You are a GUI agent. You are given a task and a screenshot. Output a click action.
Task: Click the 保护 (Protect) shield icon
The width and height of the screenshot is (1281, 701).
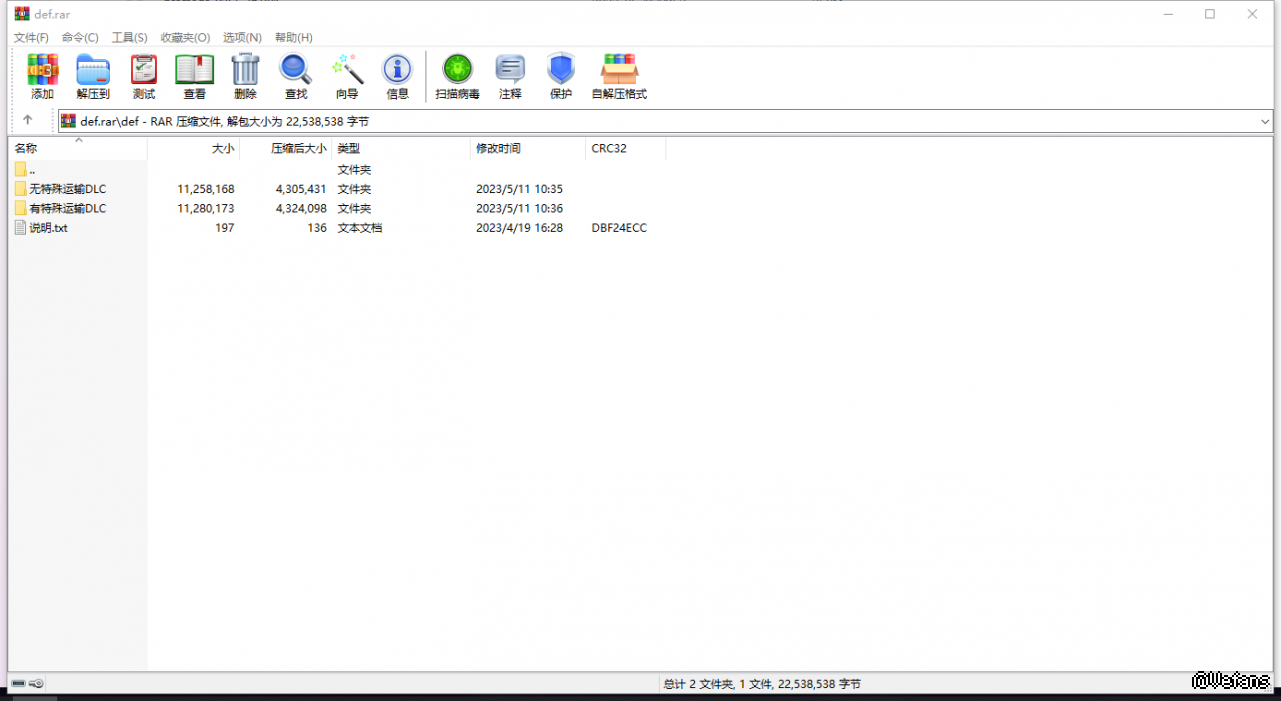[561, 70]
